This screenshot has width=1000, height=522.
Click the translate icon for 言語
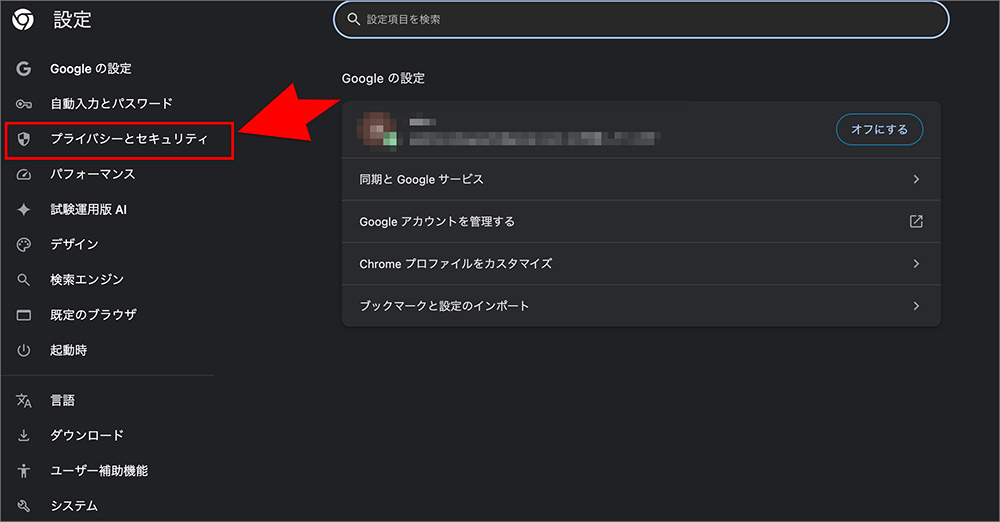24,401
